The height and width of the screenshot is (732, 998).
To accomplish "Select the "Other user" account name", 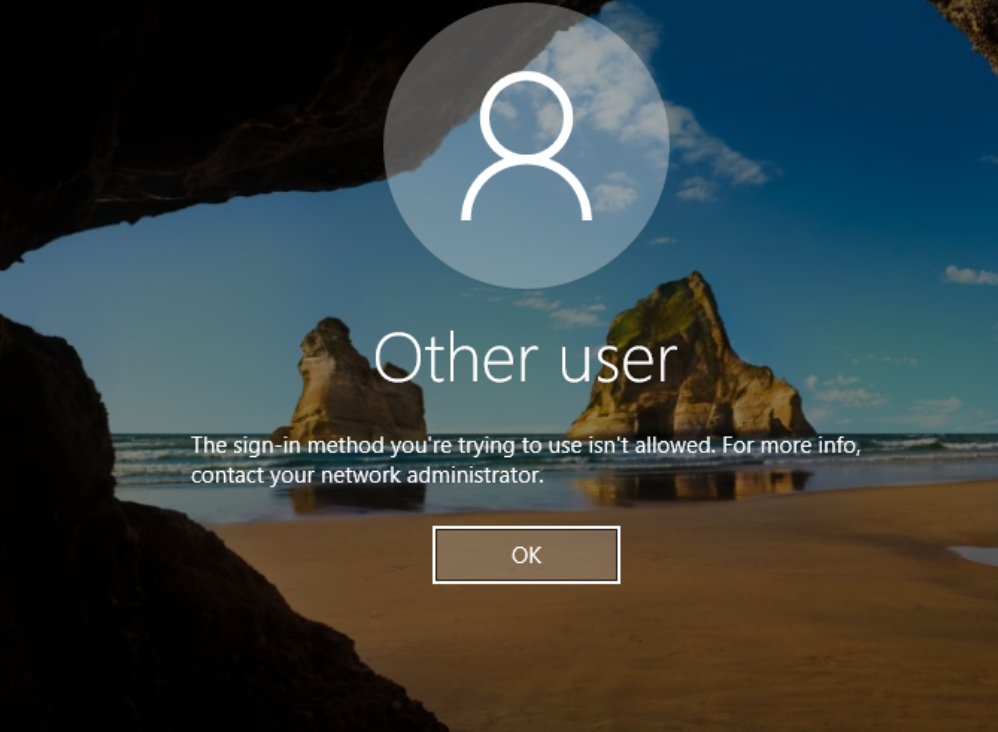I will (526, 357).
